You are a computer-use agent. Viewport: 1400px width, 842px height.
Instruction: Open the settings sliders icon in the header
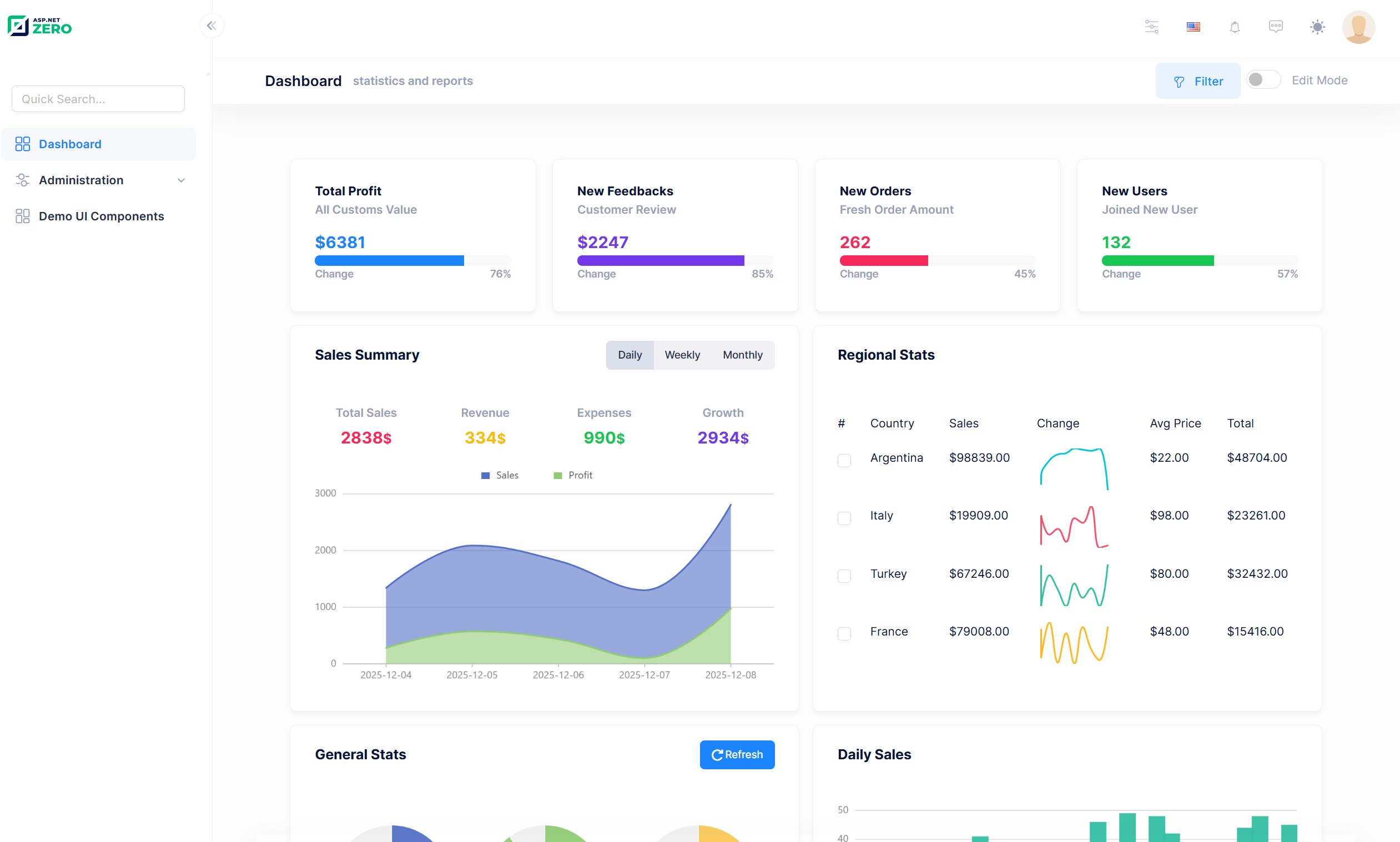click(x=1151, y=27)
